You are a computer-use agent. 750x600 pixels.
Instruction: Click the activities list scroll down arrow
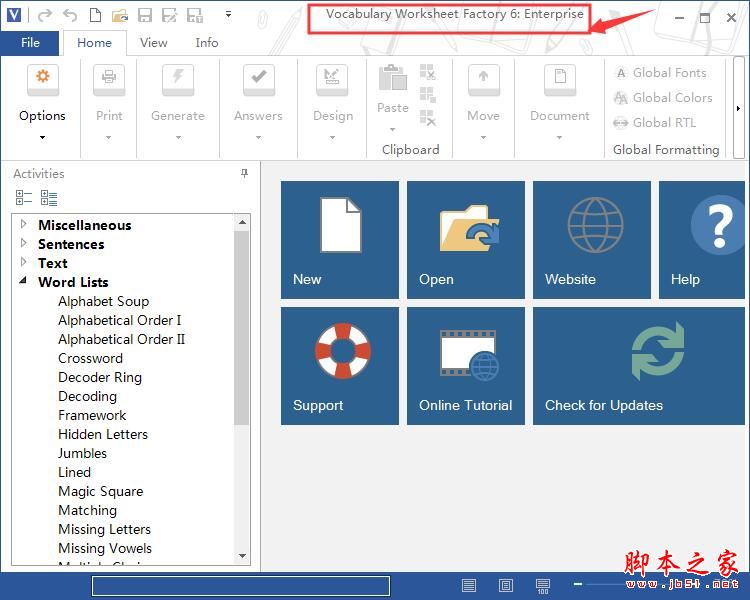point(242,556)
